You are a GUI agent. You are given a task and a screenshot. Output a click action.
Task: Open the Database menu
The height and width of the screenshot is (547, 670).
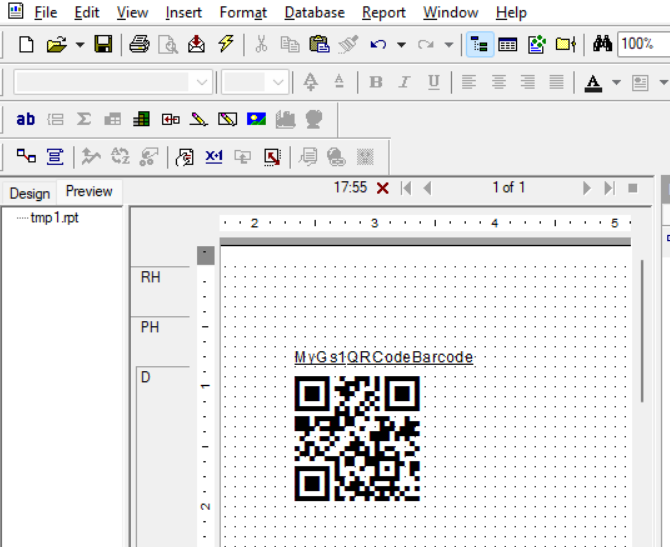(314, 12)
